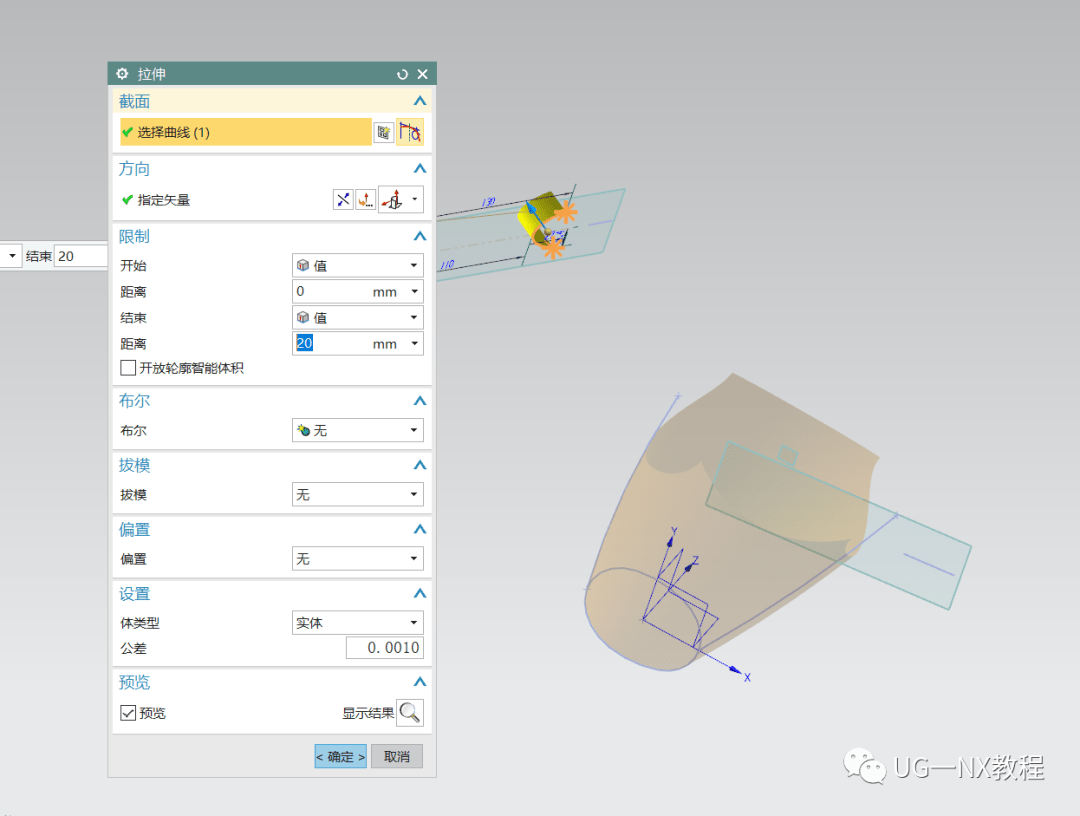Click the 公差 tolerance field
The height and width of the screenshot is (816, 1080).
384,647
